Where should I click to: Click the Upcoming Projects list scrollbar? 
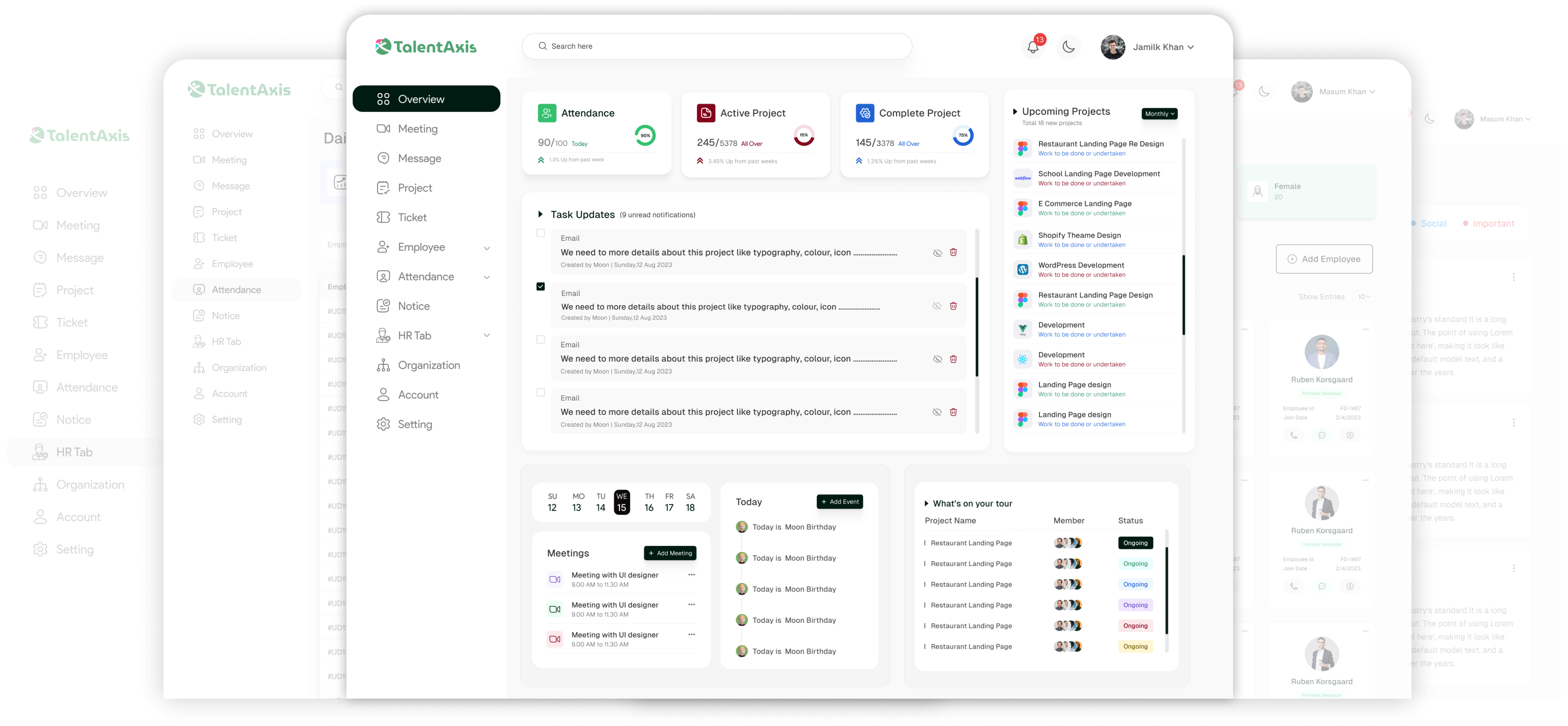(1184, 295)
